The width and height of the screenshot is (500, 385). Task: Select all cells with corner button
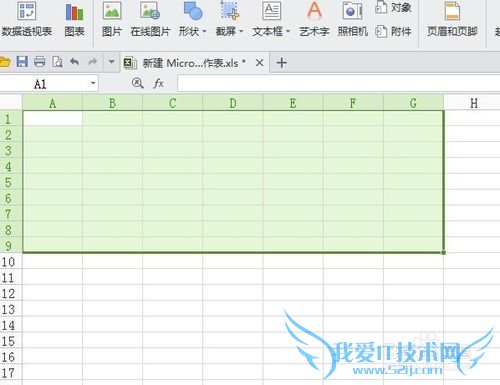[x=11, y=103]
